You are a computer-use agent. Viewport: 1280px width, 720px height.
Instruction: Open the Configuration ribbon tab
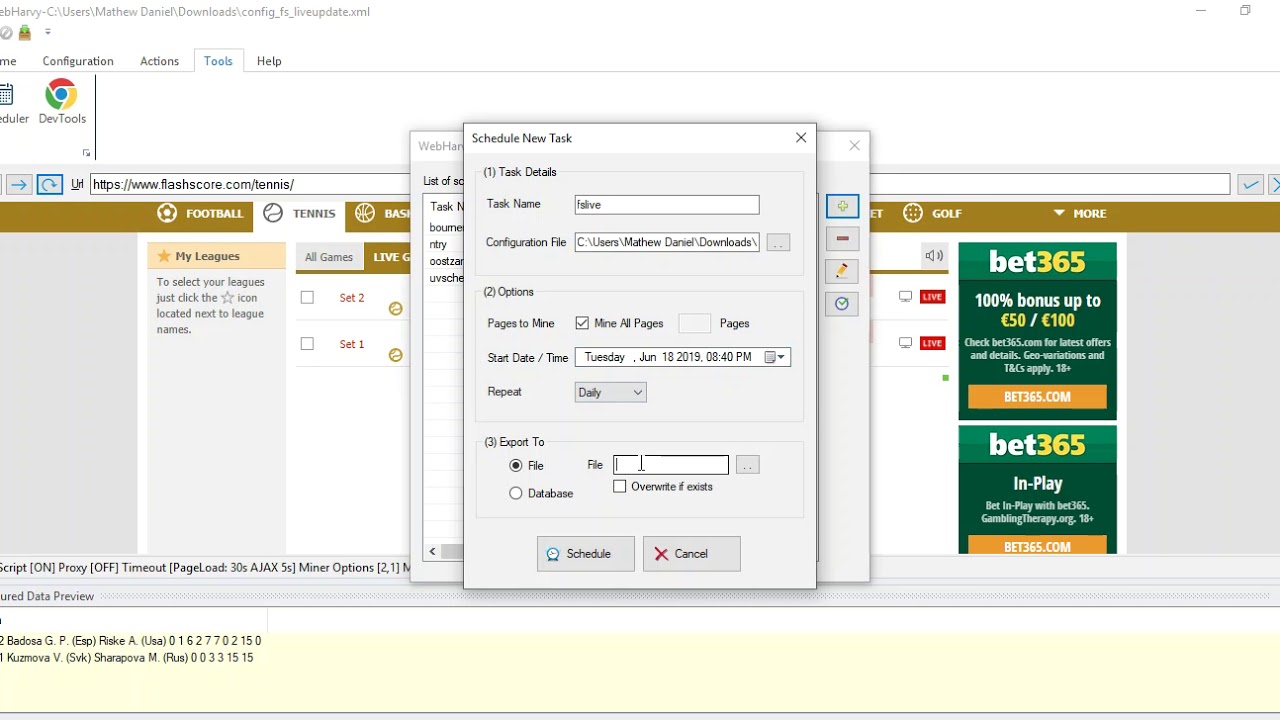click(x=78, y=61)
